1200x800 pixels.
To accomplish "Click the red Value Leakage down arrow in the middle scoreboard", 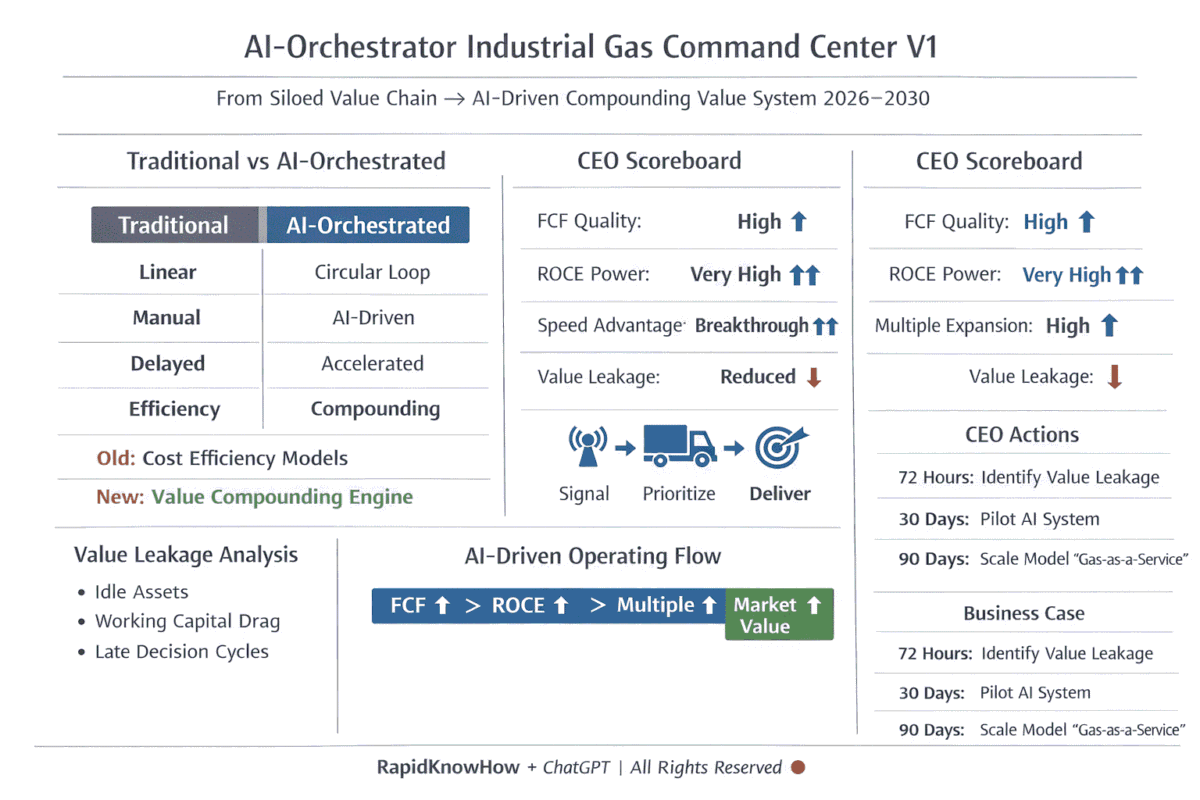I will pyautogui.click(x=813, y=377).
